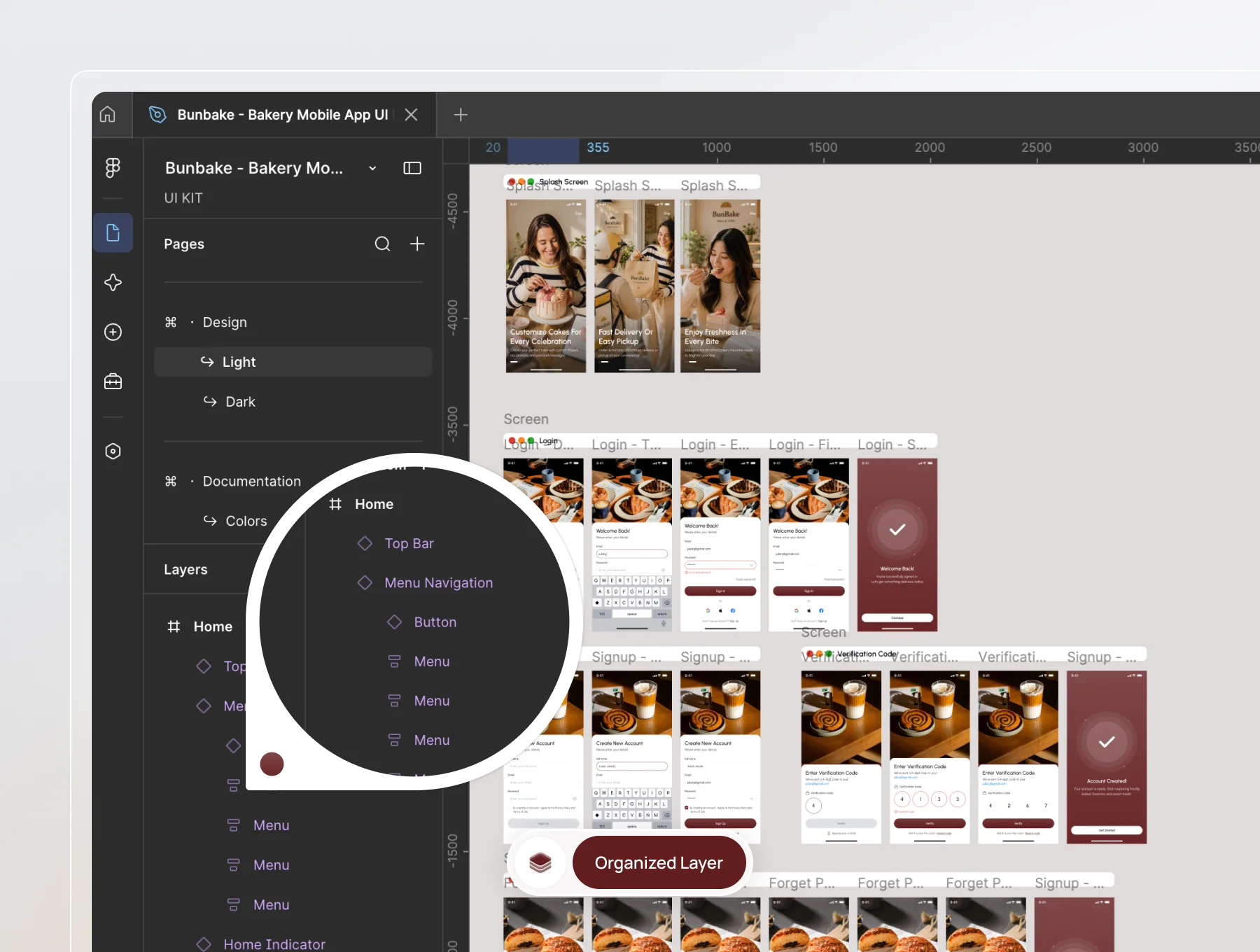Click the Splash Screen section label
The image size is (1260, 952).
pyautogui.click(x=563, y=182)
